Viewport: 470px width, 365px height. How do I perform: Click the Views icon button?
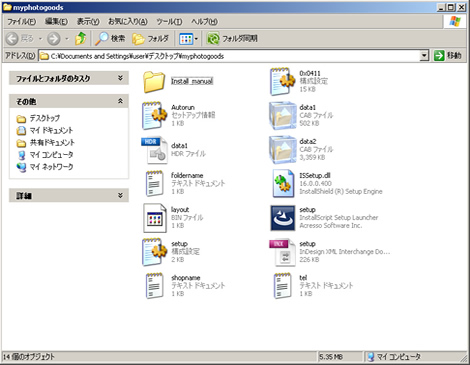tap(186, 39)
